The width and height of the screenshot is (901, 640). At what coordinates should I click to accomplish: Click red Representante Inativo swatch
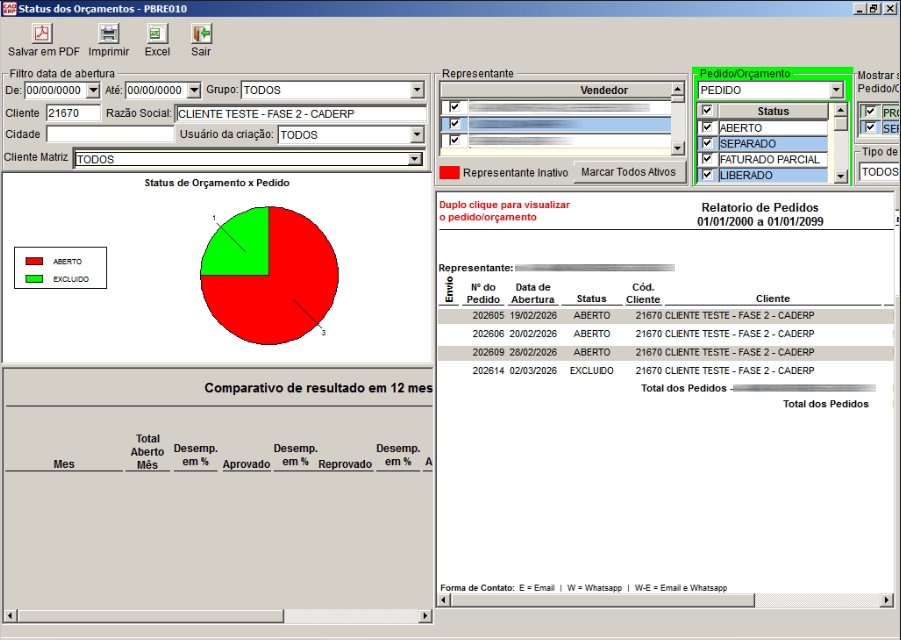pos(449,172)
